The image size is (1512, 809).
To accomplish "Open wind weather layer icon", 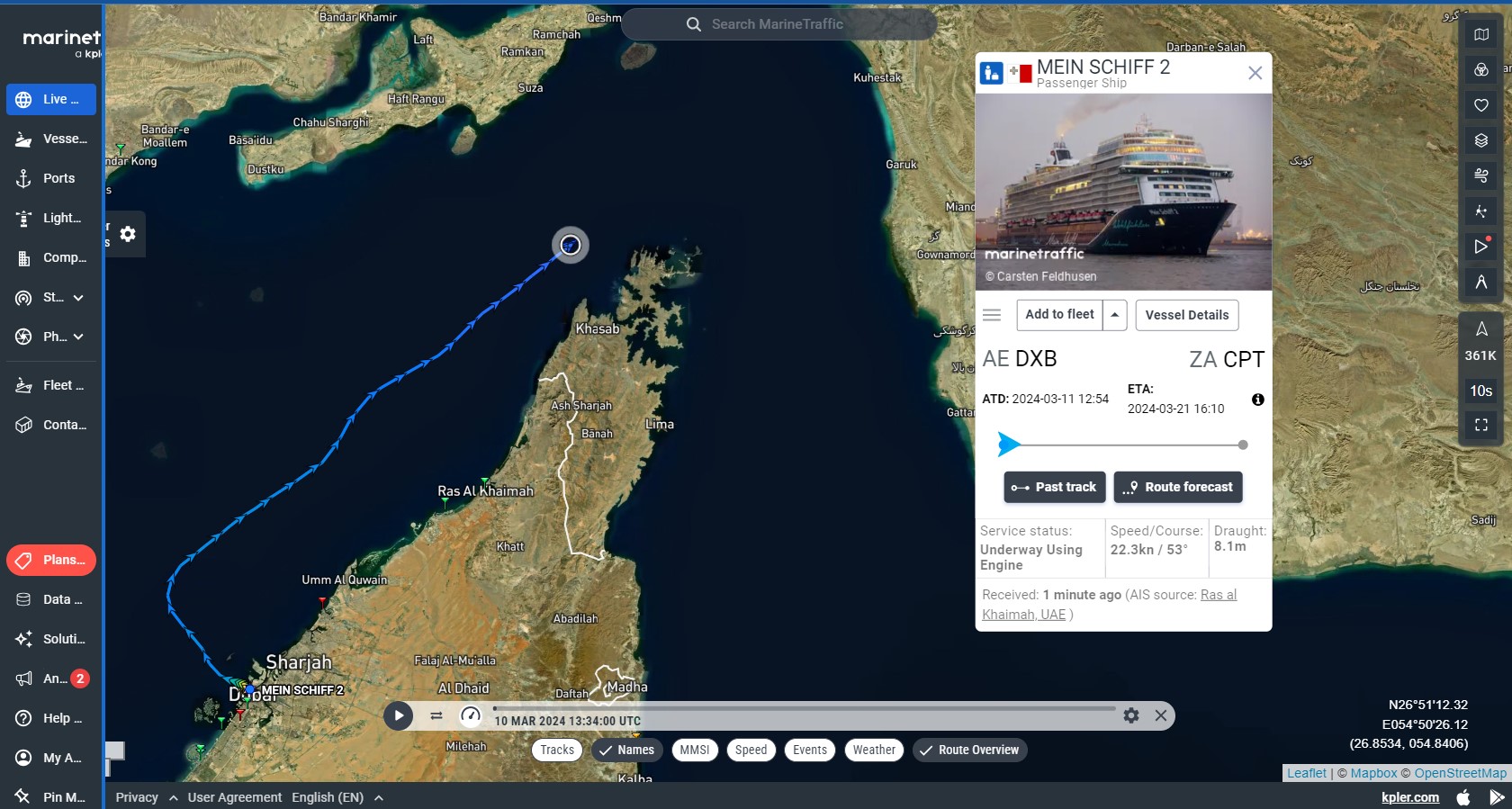I will [x=1480, y=175].
